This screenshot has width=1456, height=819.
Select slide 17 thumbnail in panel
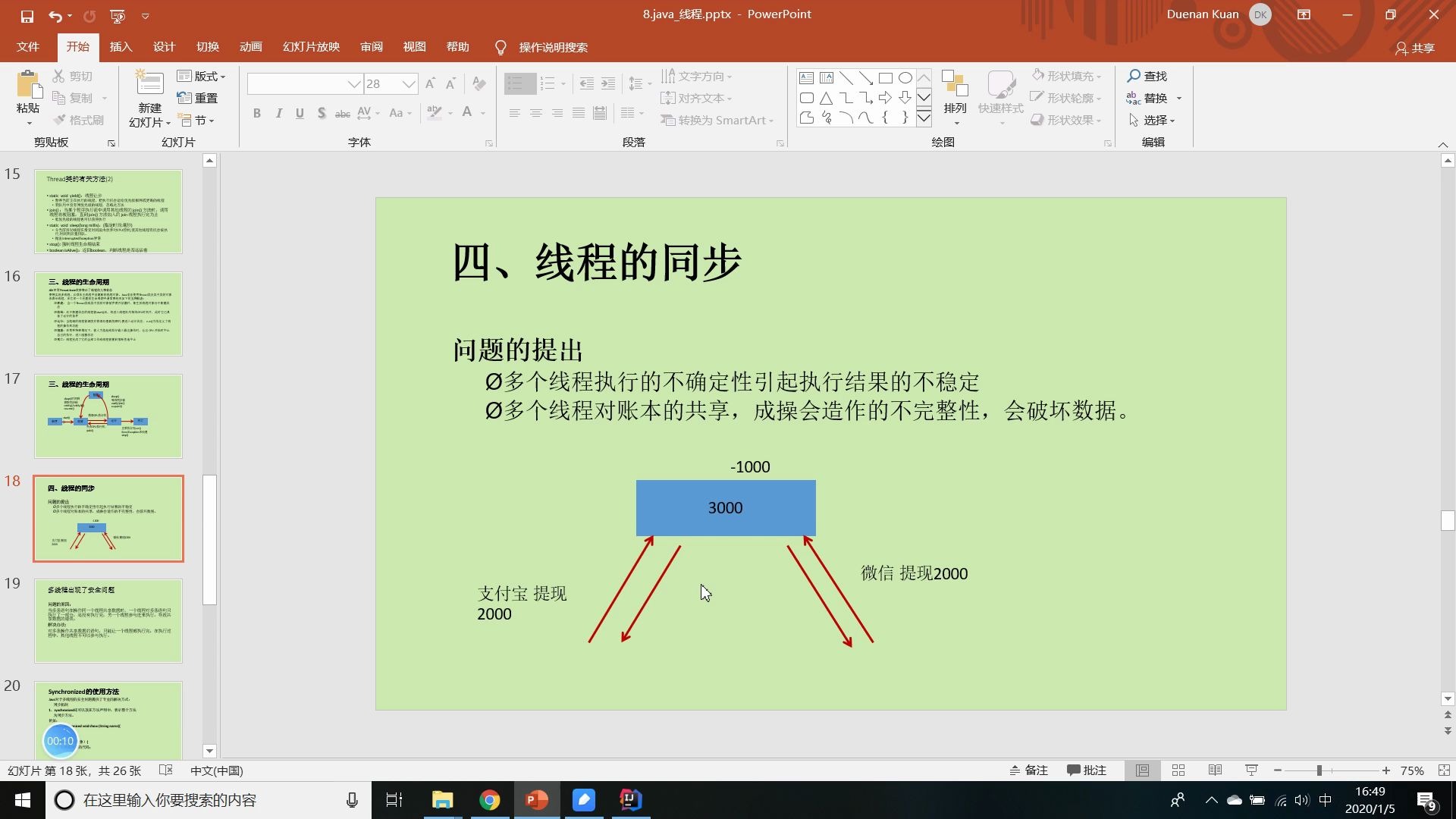(108, 416)
